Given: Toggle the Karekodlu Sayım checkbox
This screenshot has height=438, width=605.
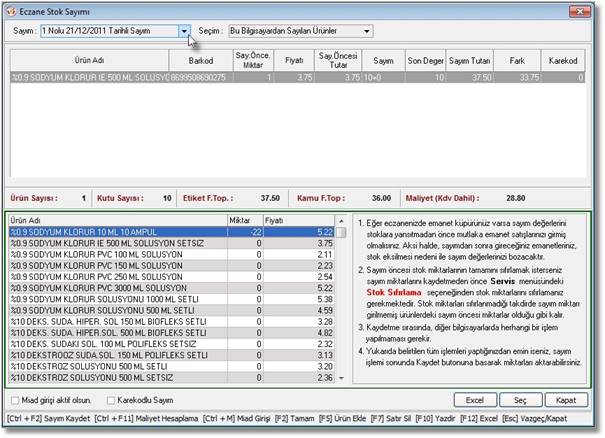Looking at the screenshot, I should click(x=110, y=399).
